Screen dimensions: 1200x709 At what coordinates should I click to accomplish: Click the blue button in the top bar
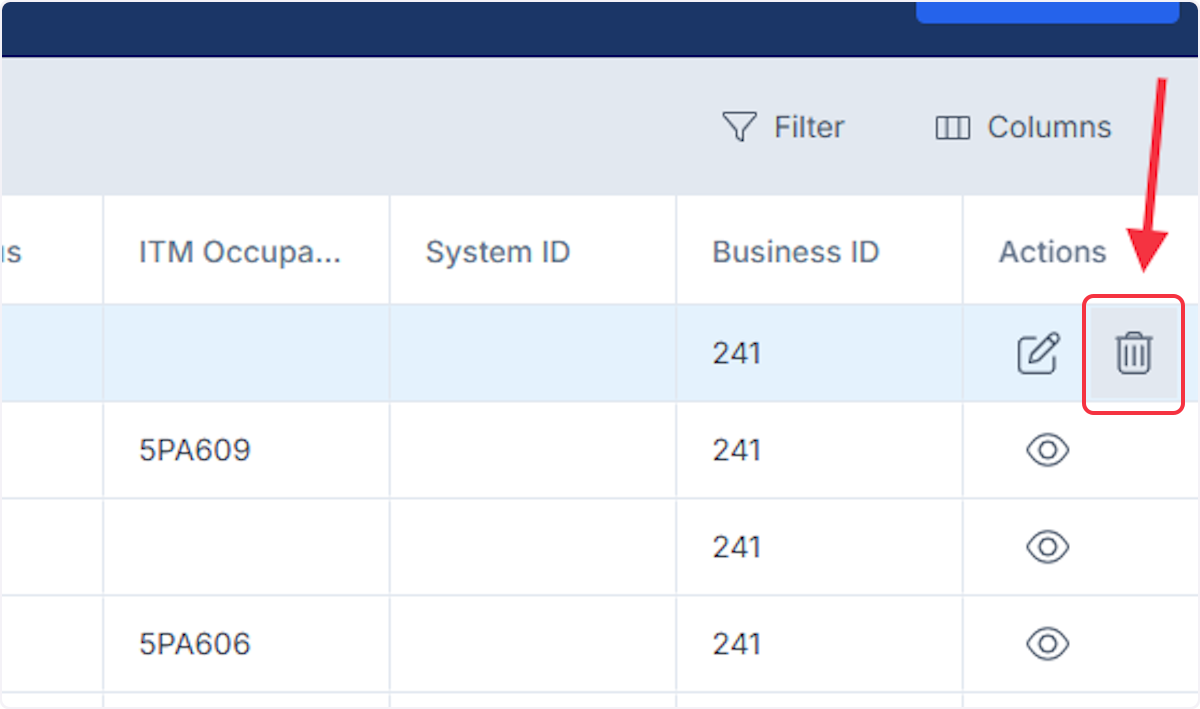(x=1047, y=11)
